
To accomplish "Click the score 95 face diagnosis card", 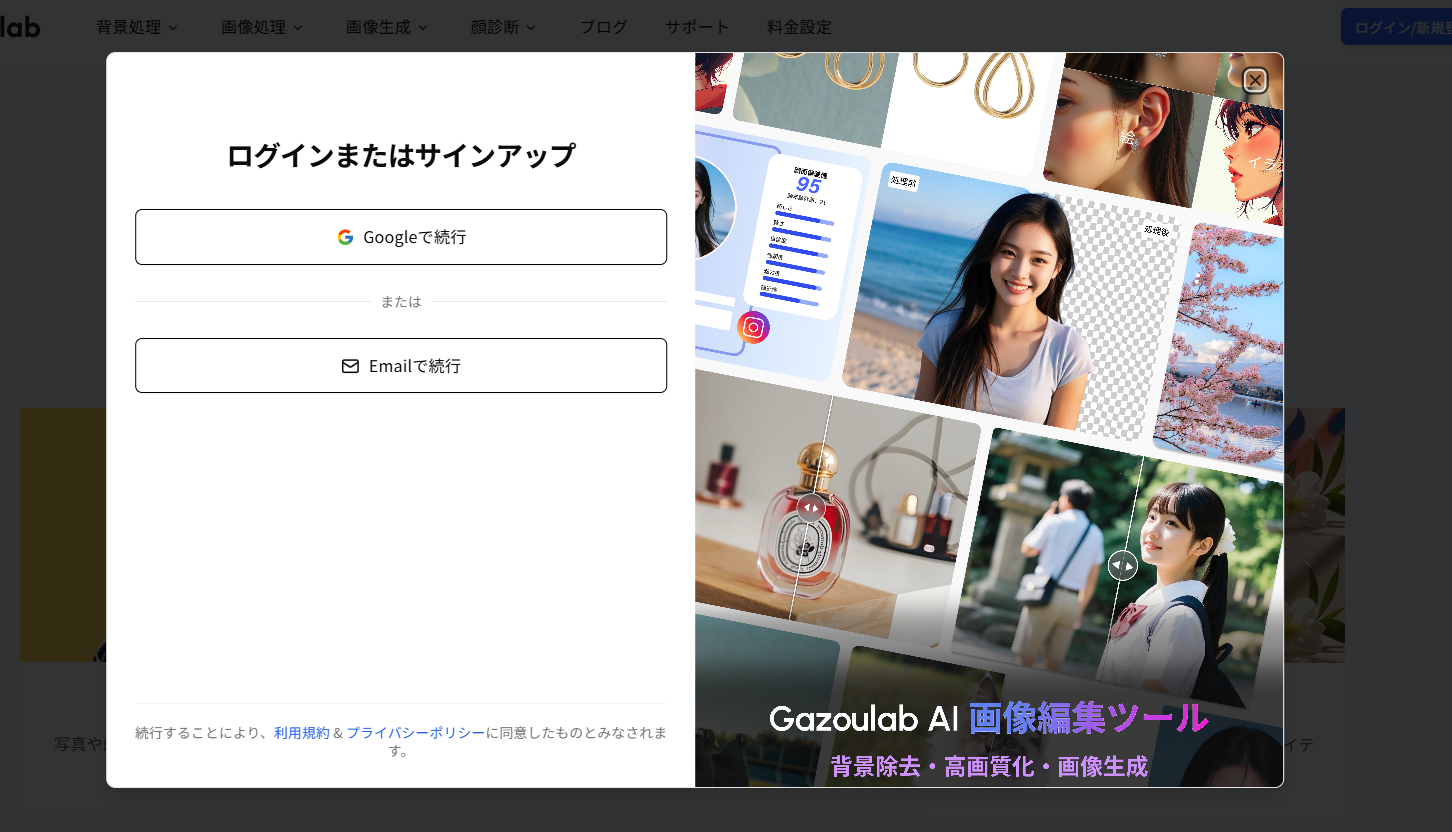I will [803, 237].
